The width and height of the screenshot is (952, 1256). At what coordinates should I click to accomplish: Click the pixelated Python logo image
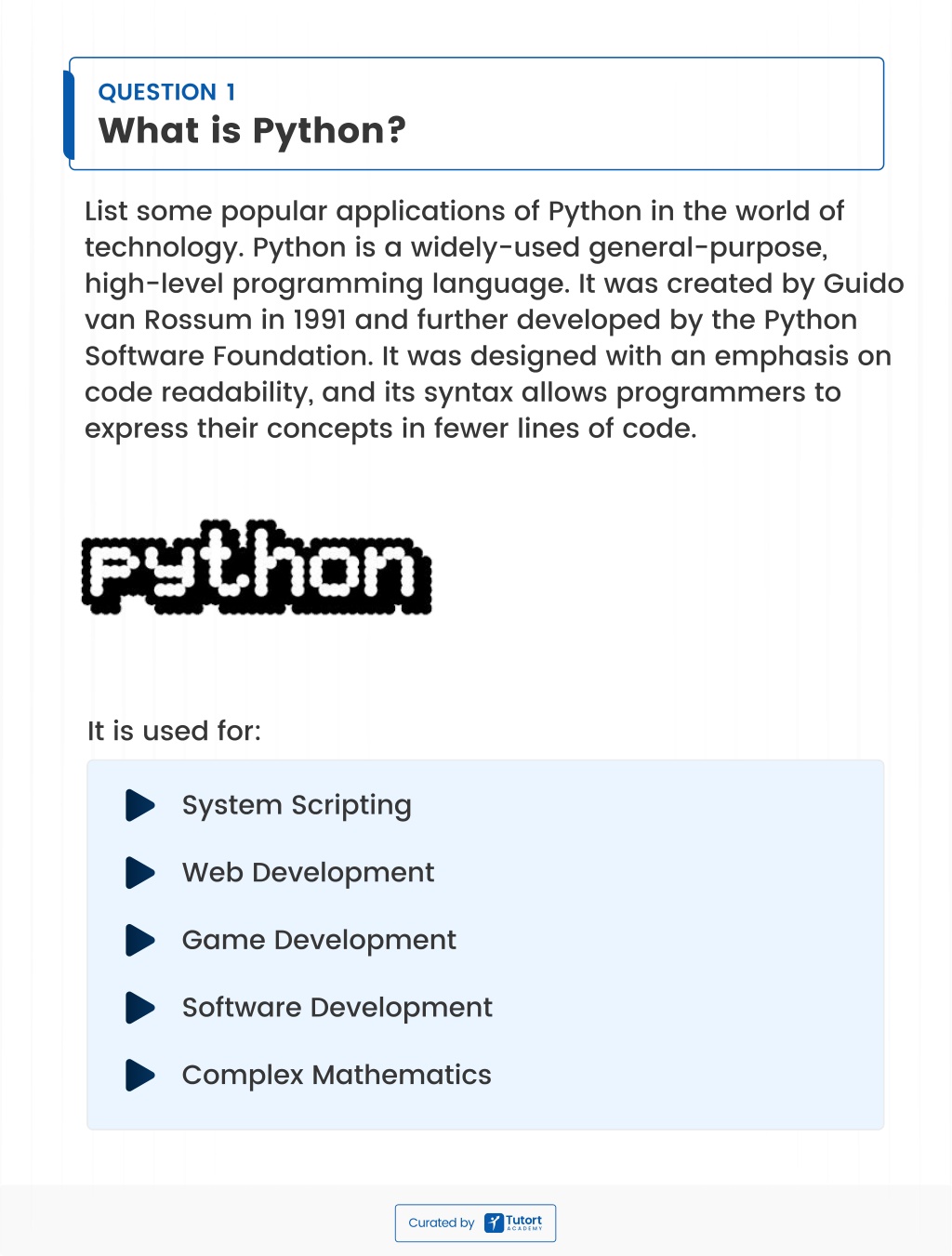coord(257,567)
